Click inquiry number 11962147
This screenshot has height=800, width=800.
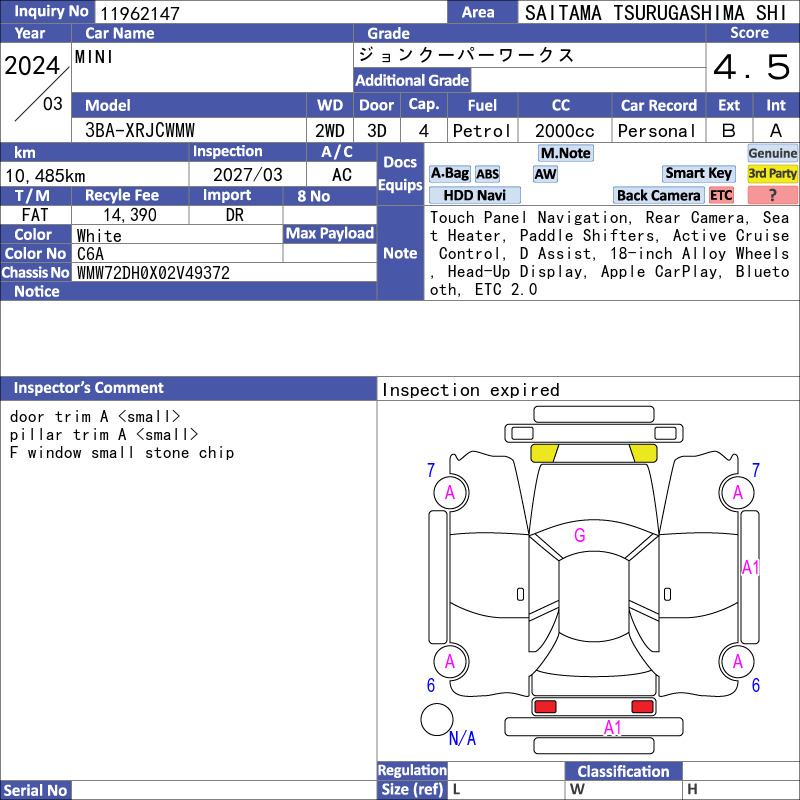pos(140,13)
